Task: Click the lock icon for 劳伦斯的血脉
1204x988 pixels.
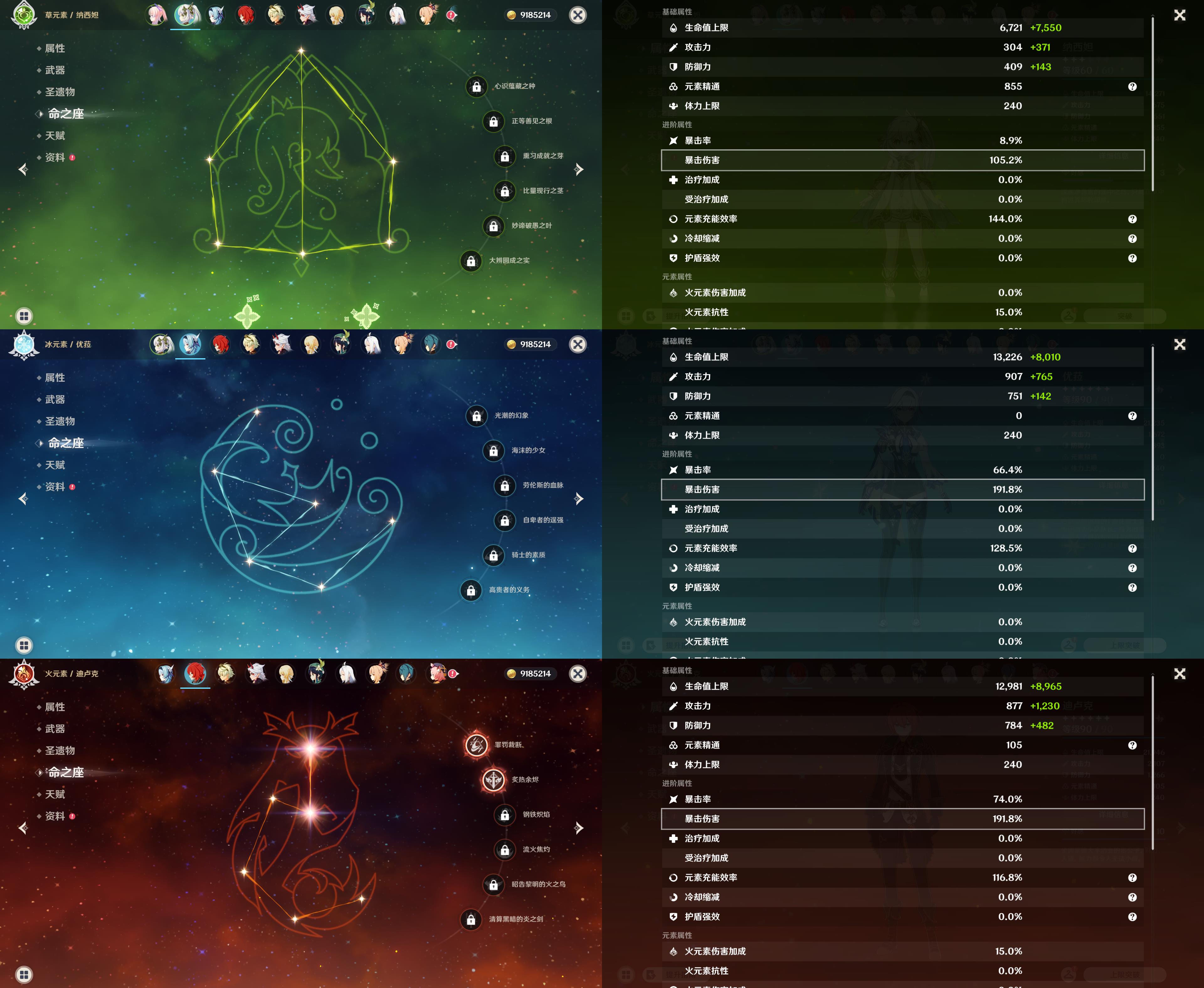Action: click(505, 486)
